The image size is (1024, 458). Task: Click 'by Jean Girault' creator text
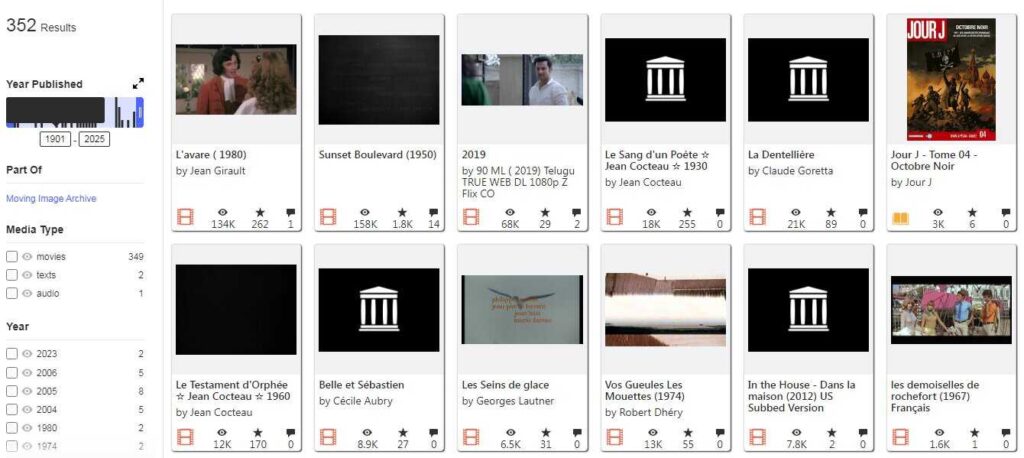click(210, 171)
